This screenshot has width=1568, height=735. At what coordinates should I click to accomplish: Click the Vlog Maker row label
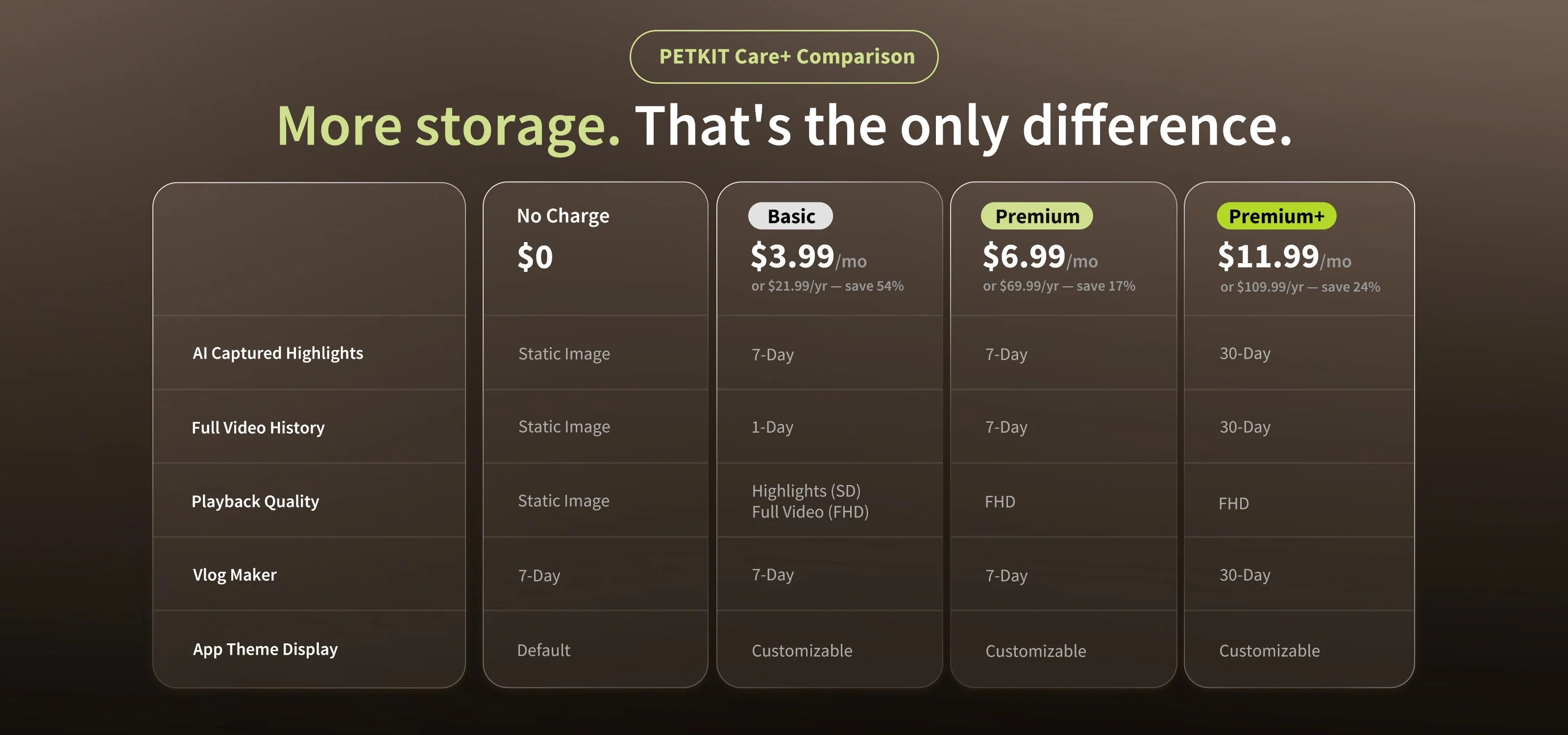(x=234, y=575)
